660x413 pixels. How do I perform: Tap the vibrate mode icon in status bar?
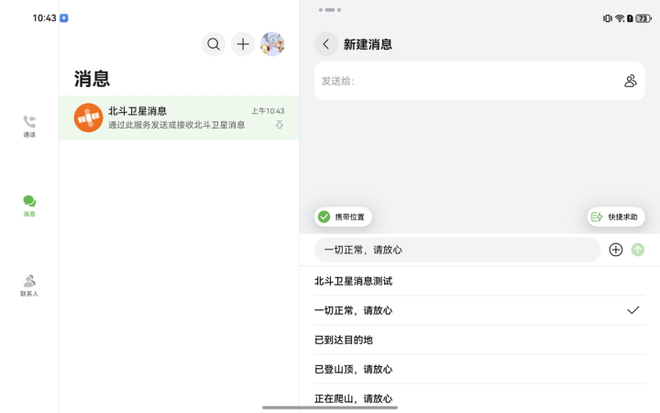[607, 18]
